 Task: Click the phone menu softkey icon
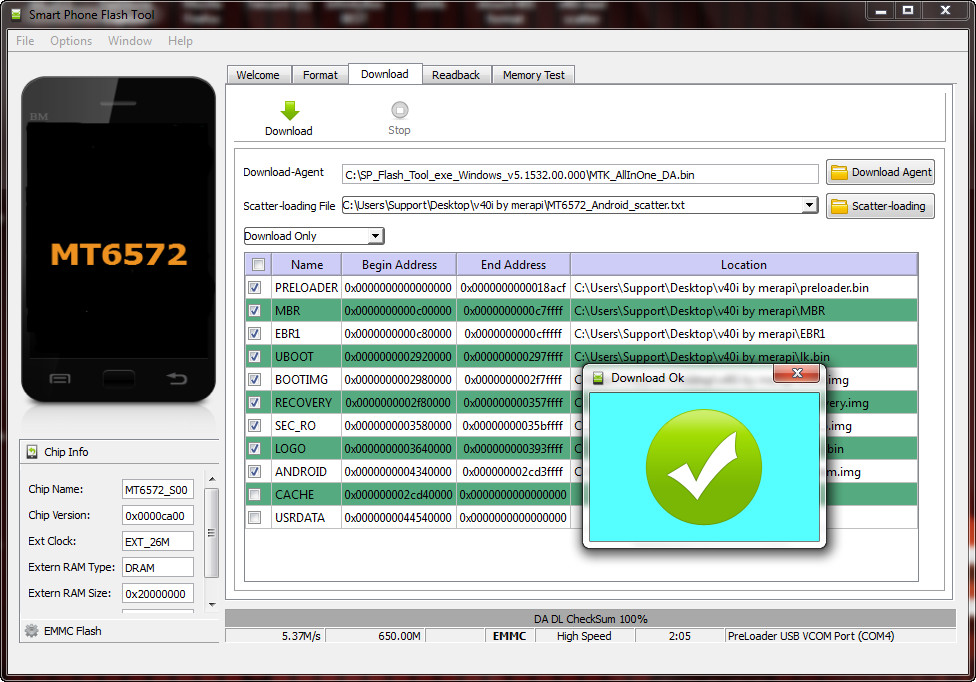pyautogui.click(x=60, y=378)
